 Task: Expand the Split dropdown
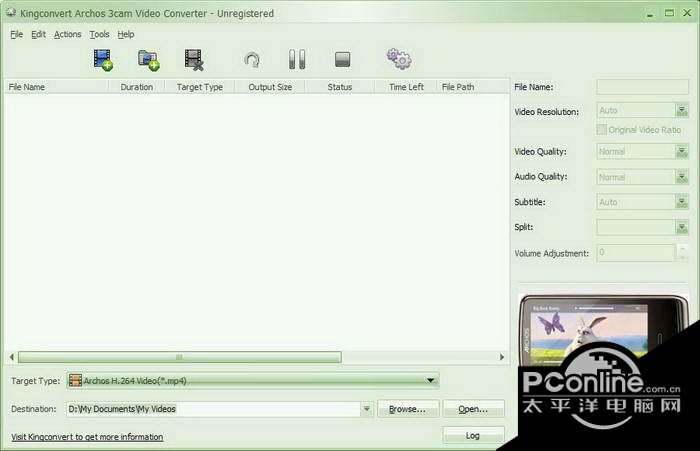[x=682, y=228]
